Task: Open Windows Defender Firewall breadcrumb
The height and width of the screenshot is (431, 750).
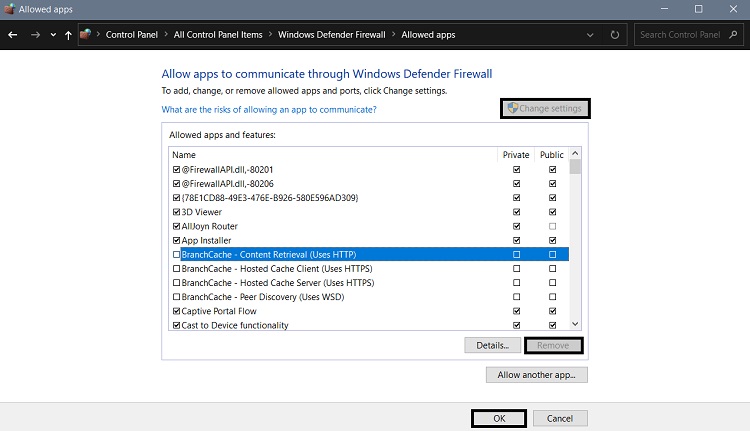Action: point(332,35)
